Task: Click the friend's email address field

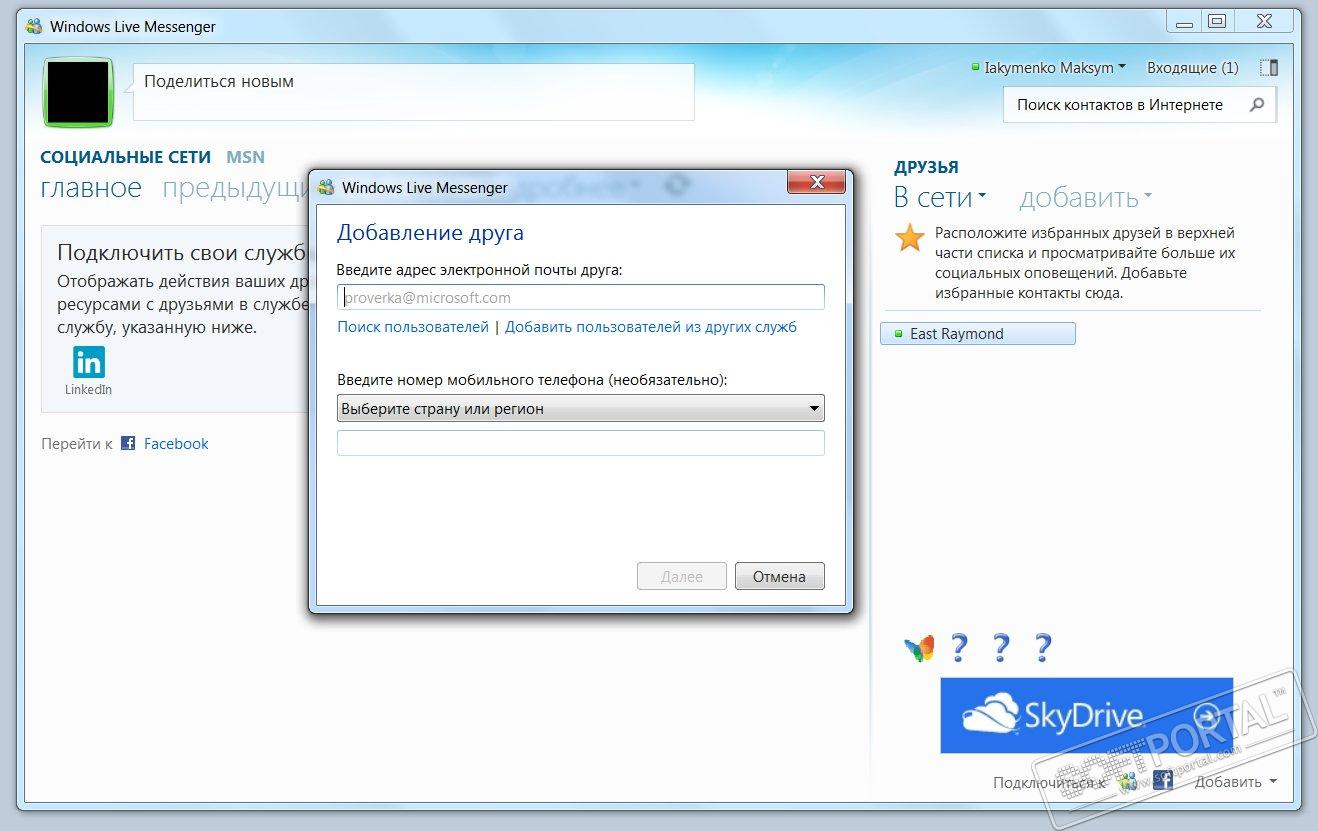Action: coord(581,297)
